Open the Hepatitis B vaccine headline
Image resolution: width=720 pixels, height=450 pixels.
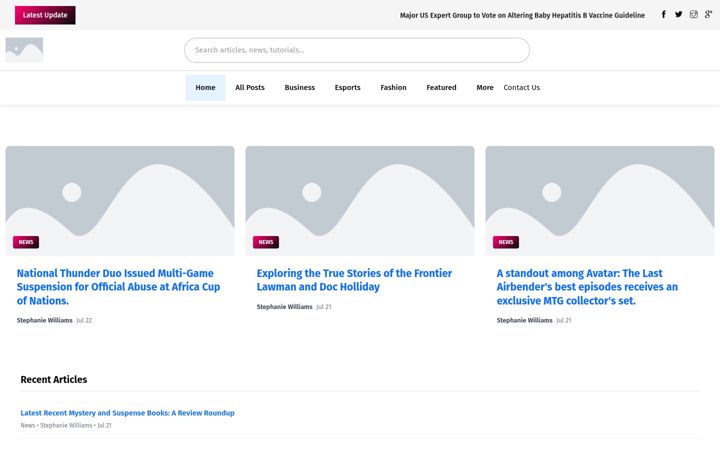[x=522, y=15]
